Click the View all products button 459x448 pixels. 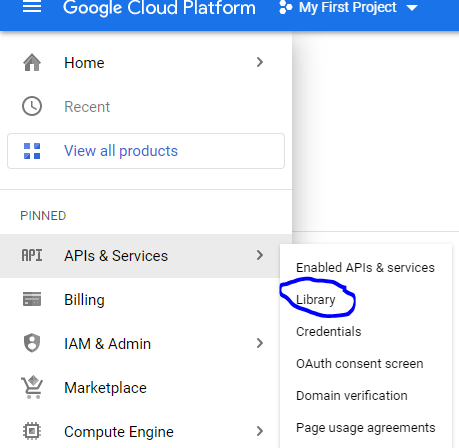coord(146,151)
